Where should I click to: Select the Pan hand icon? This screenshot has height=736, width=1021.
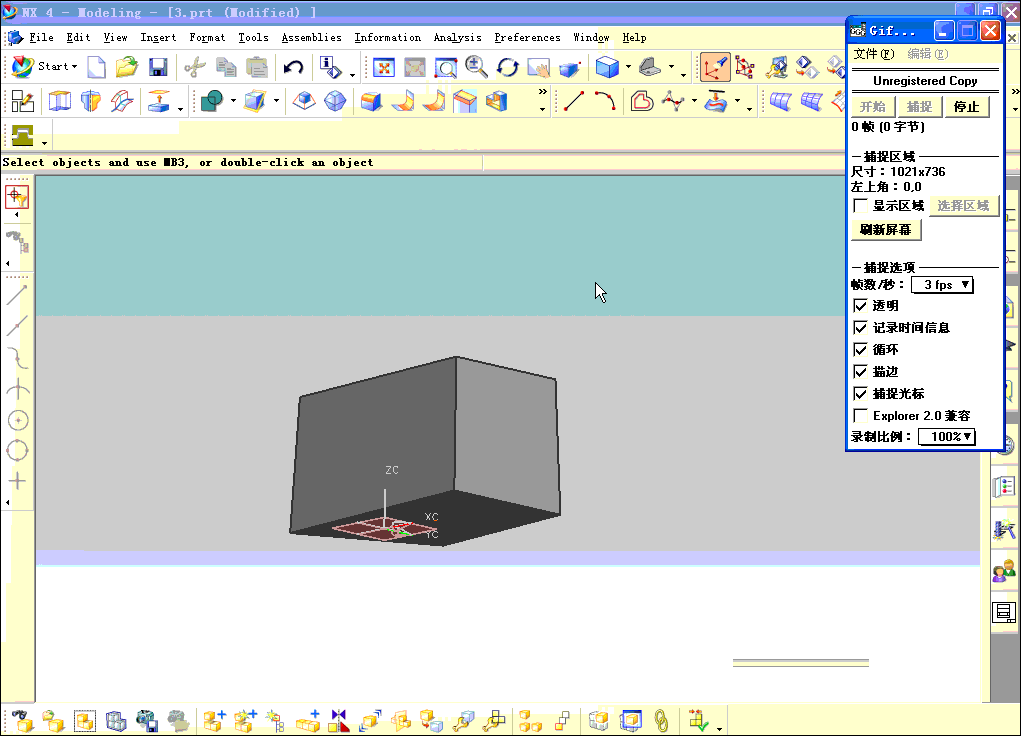(538, 67)
